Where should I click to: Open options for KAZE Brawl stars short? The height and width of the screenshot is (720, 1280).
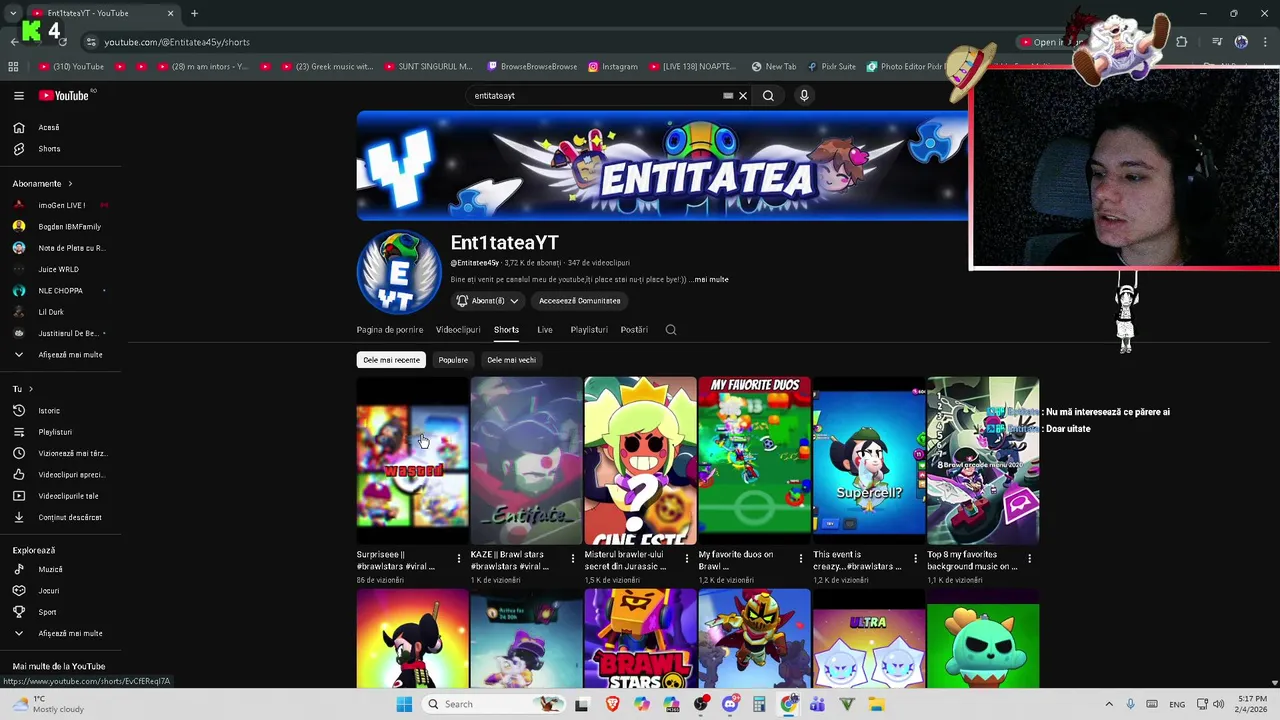tap(573, 558)
